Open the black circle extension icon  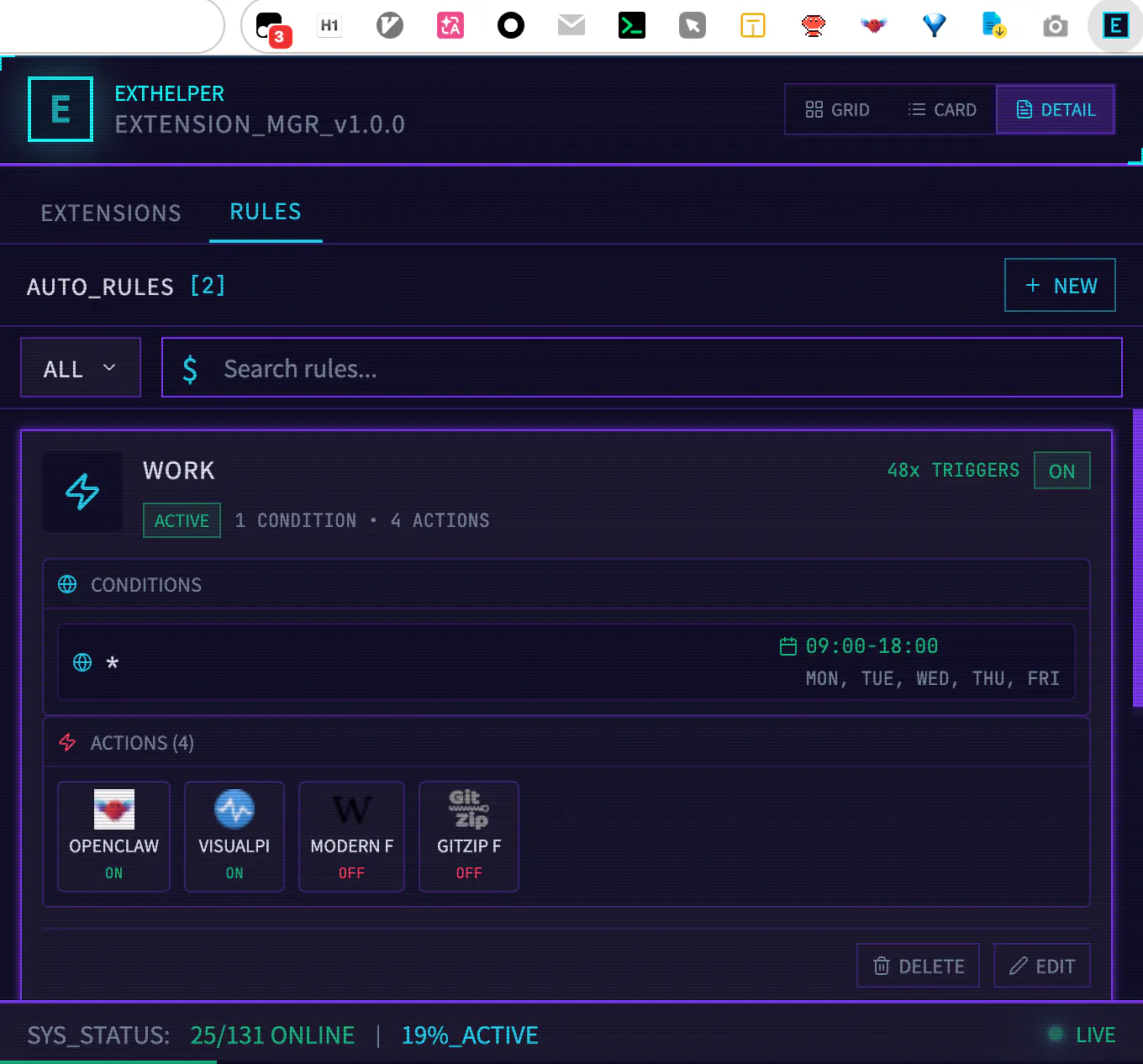coord(511,26)
